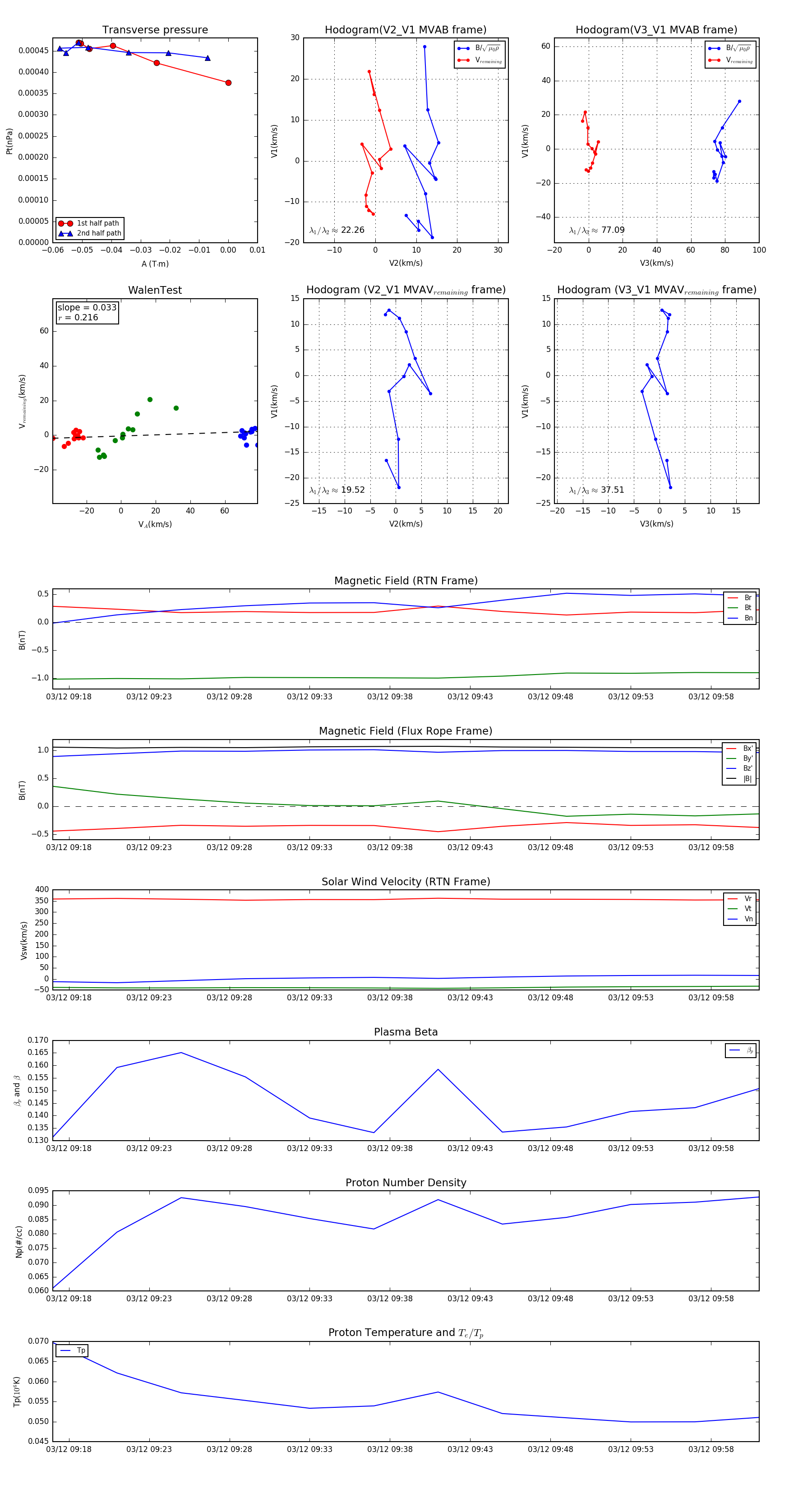
Task: Click the "V2(km/s)" x-axis label under MVAB hodogram
Action: click(406, 263)
